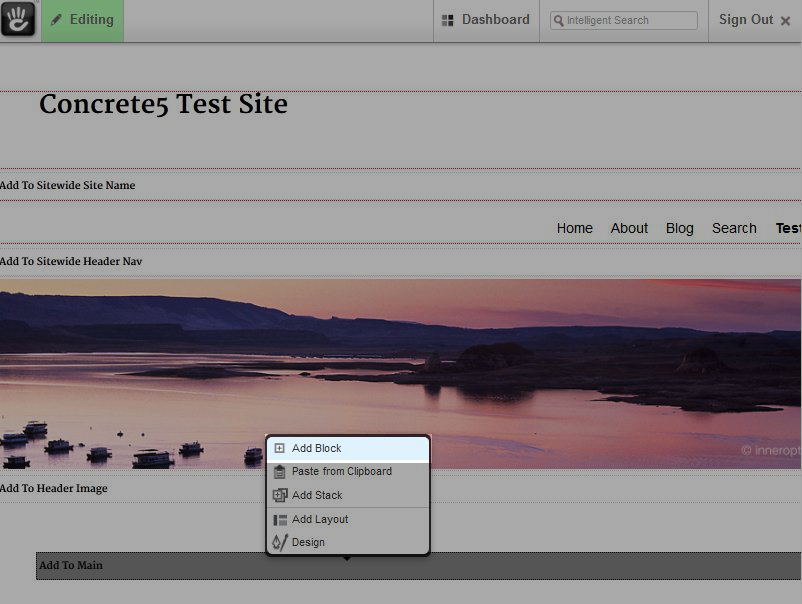Choose Add Layout in the context menu

click(320, 520)
